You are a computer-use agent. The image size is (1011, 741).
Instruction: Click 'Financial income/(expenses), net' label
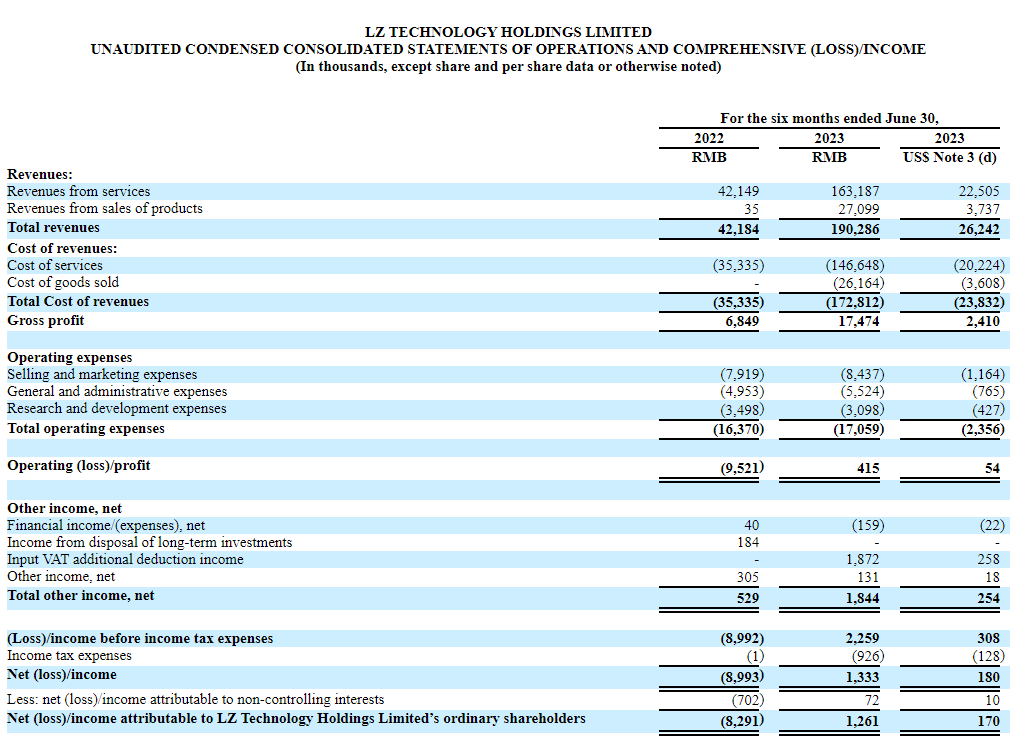tap(106, 525)
